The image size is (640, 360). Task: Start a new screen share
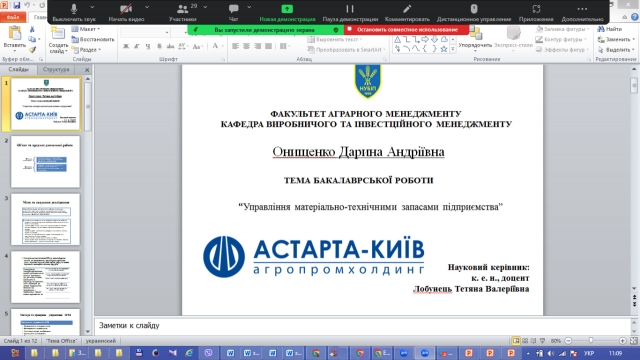coord(287,12)
